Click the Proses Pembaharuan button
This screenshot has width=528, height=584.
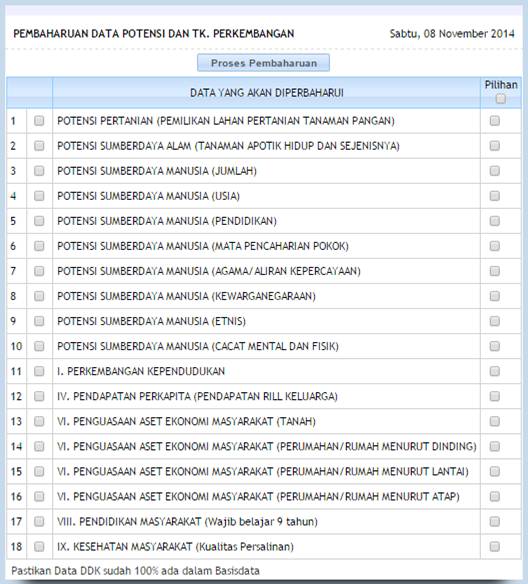coord(263,63)
